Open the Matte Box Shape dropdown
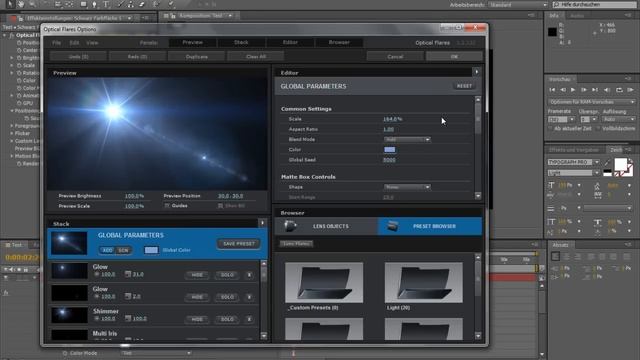 (407, 187)
